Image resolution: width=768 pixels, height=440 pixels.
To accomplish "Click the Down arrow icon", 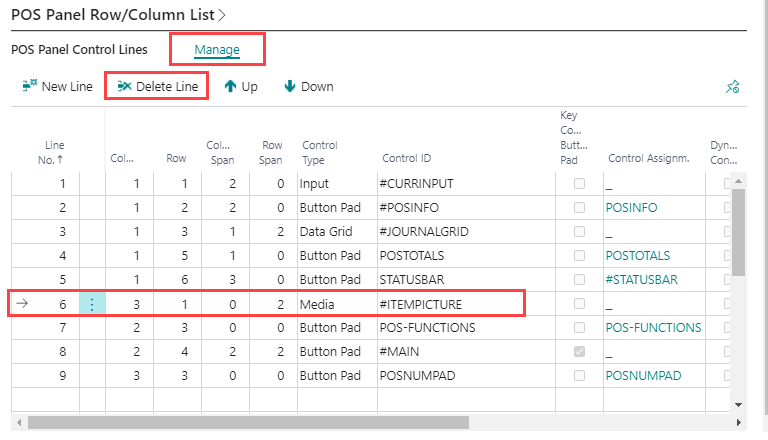I will (290, 87).
